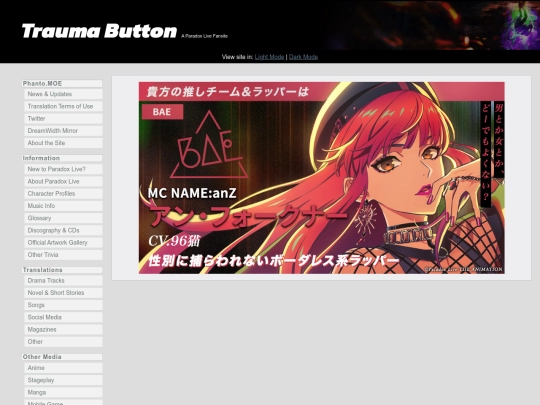
Task: Switch site to Dark Mode
Action: (303, 57)
